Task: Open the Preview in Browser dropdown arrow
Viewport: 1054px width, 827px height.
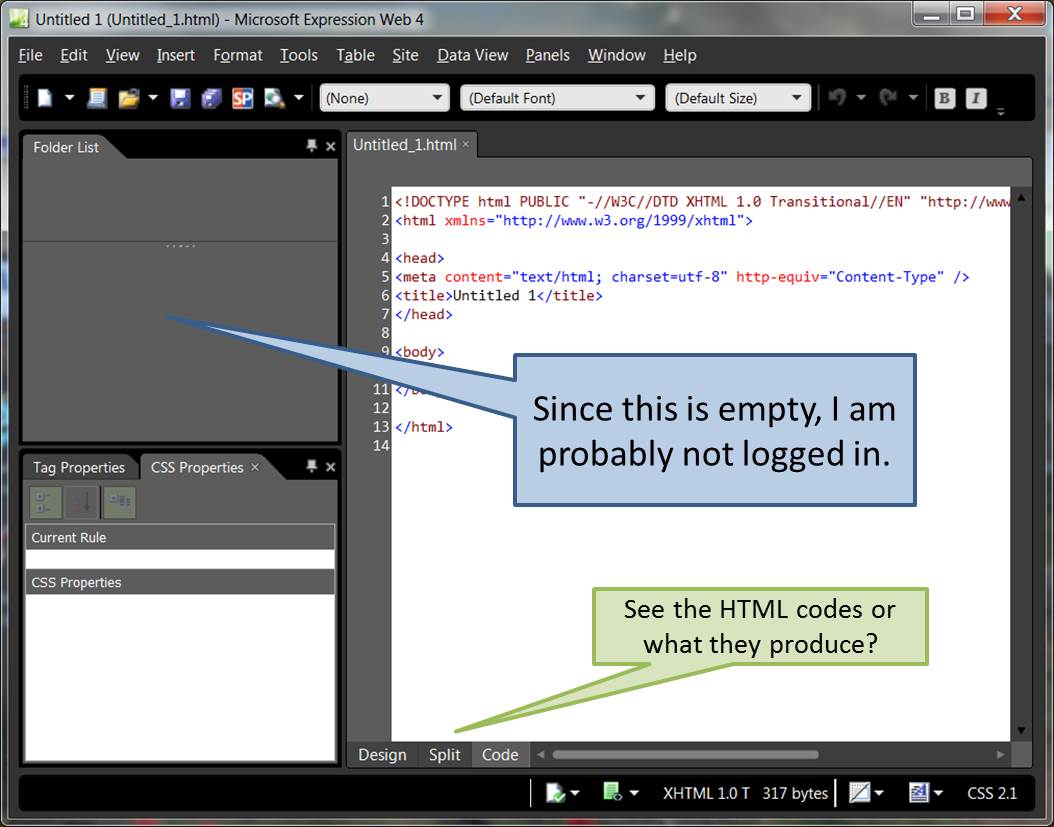Action: (299, 98)
